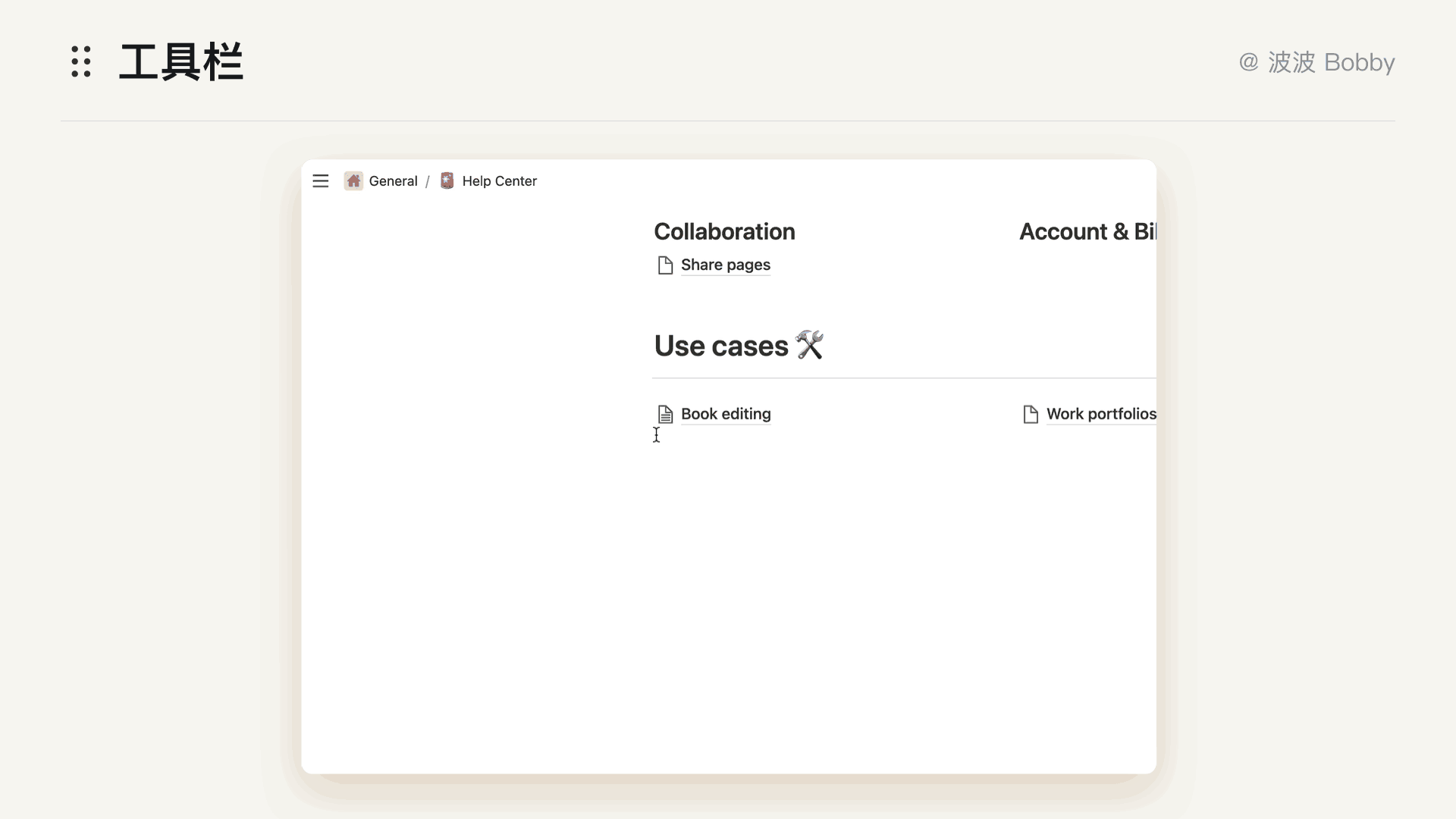The image size is (1456, 819).
Task: Click the page icon beside Share pages
Action: click(665, 265)
